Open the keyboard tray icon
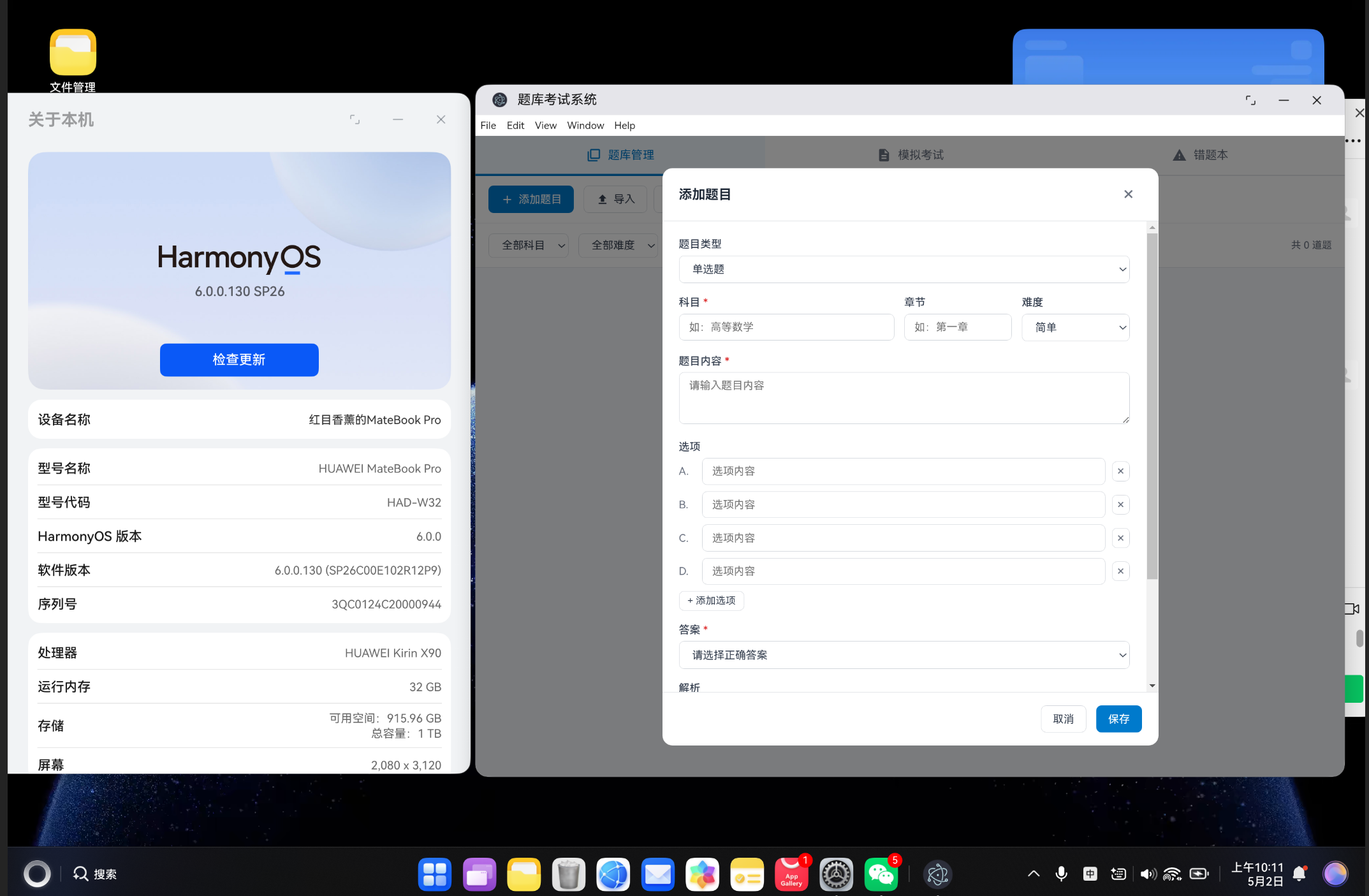The image size is (1369, 896). [1118, 874]
